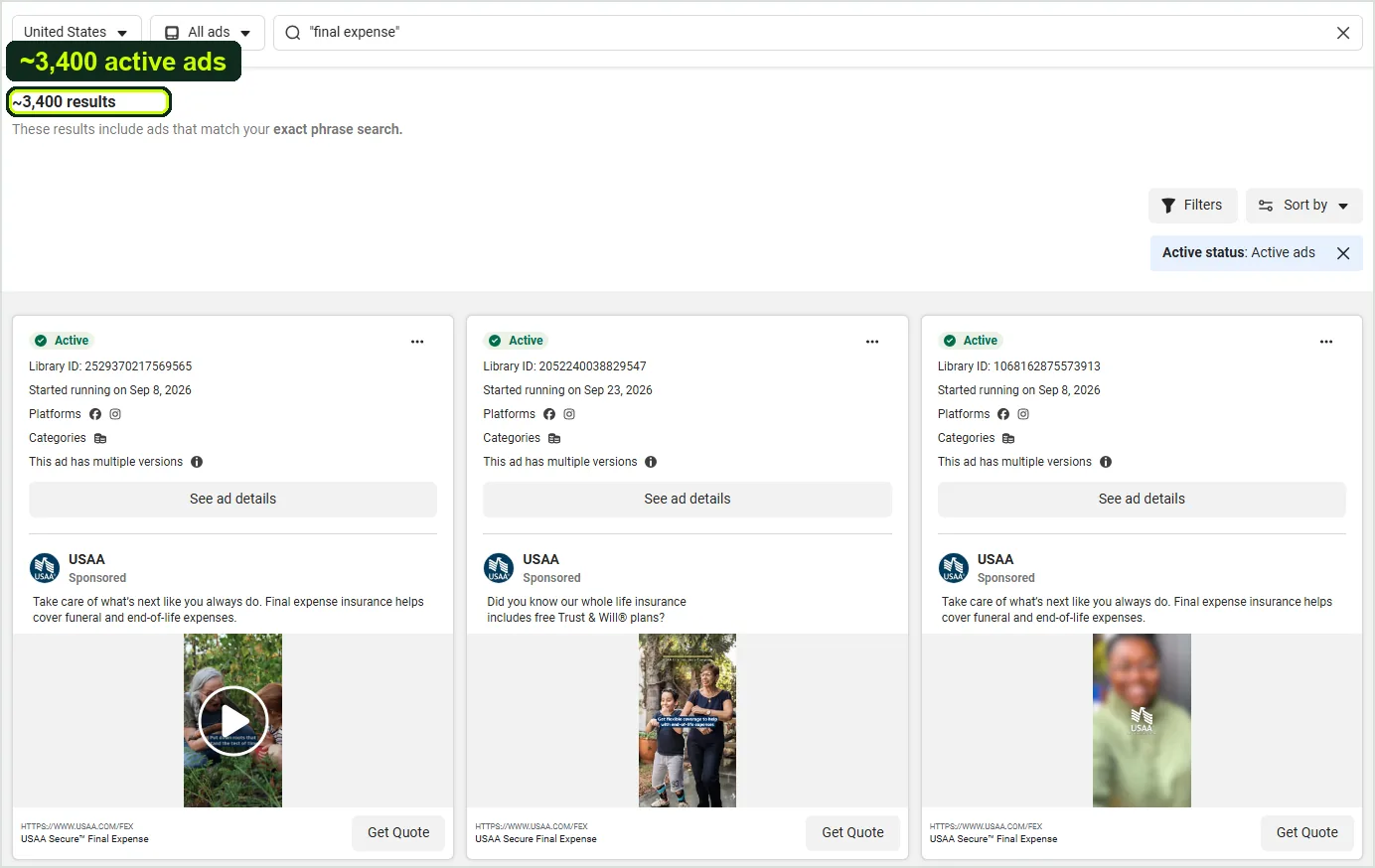The height and width of the screenshot is (868, 1375).
Task: Open the Filters panel
Action: coord(1192,206)
